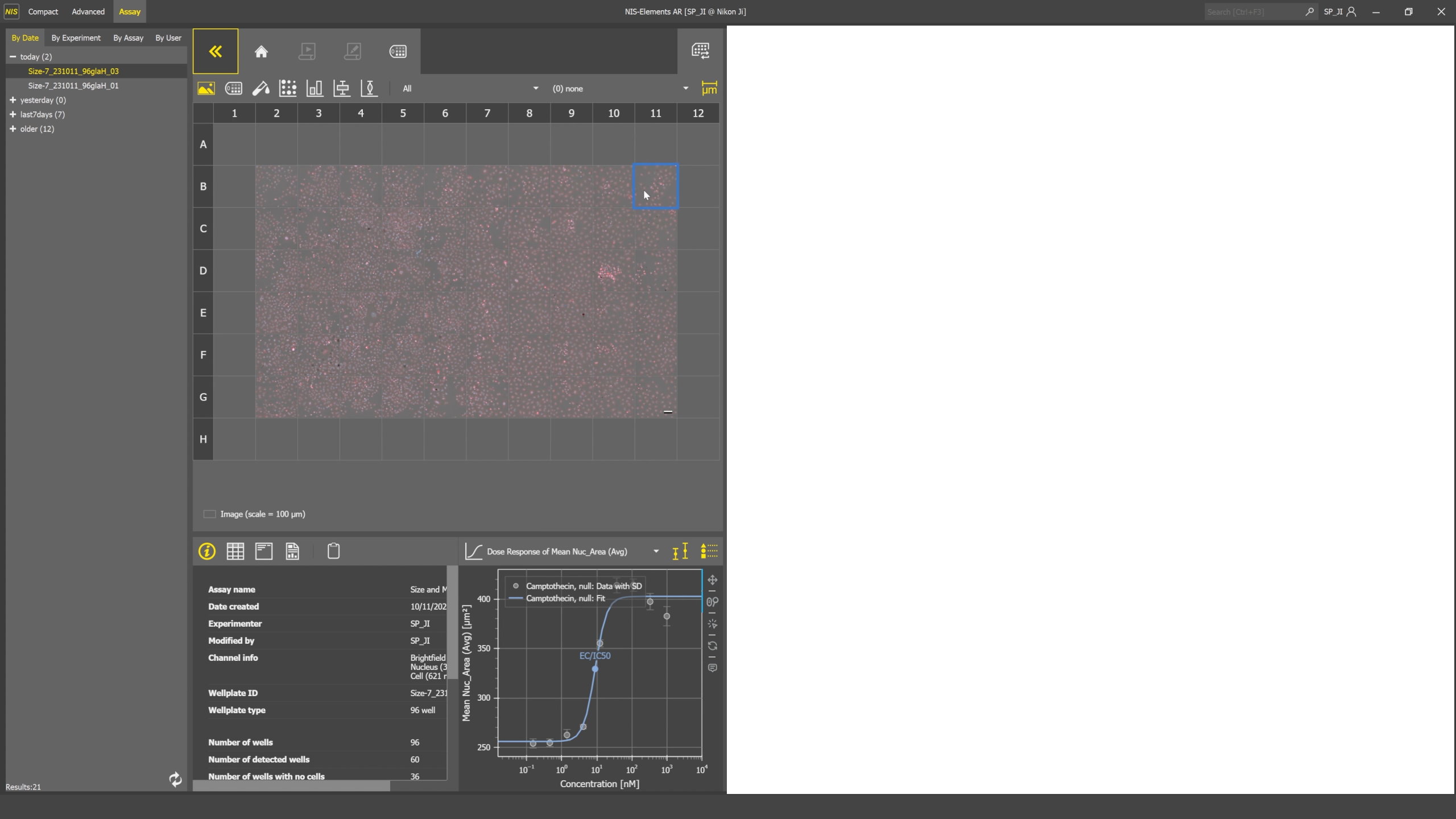Show plate labeling view icon
Viewport: 1456px width, 819px height.
point(234,88)
